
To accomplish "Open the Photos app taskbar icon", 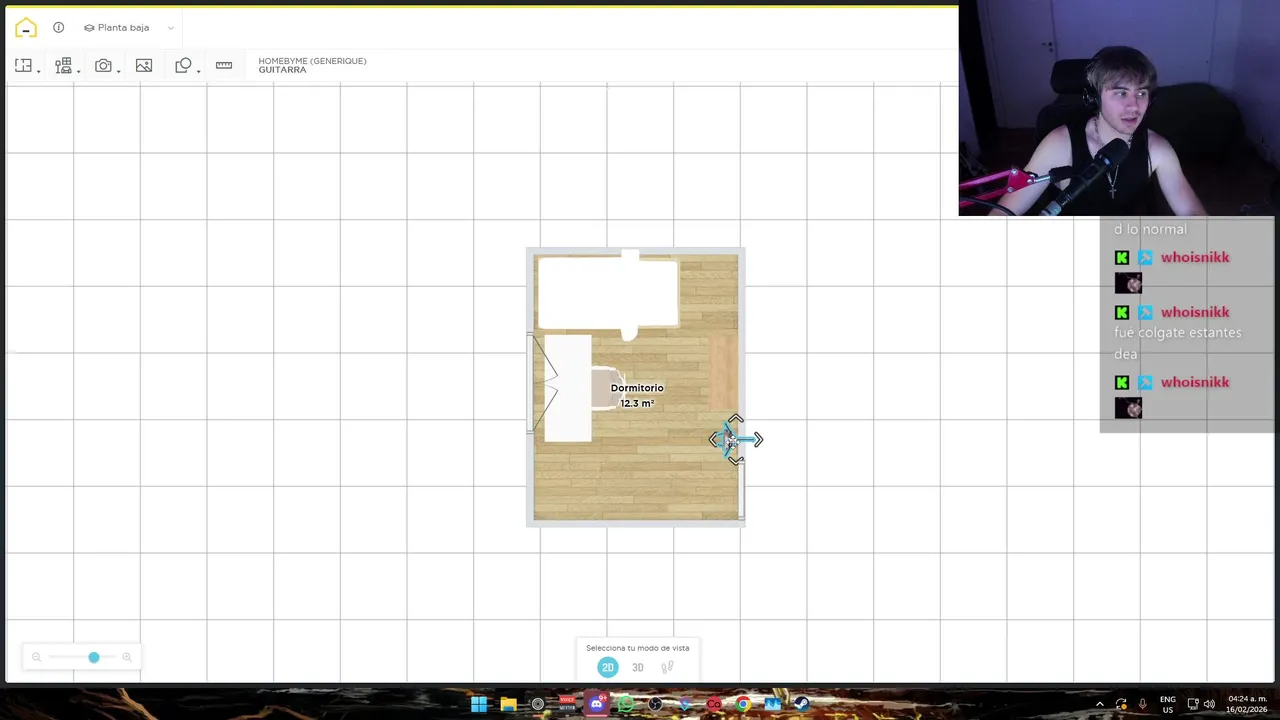I will [x=772, y=704].
